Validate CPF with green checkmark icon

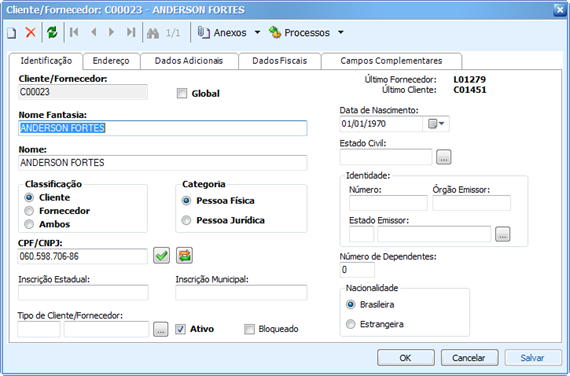(x=161, y=256)
